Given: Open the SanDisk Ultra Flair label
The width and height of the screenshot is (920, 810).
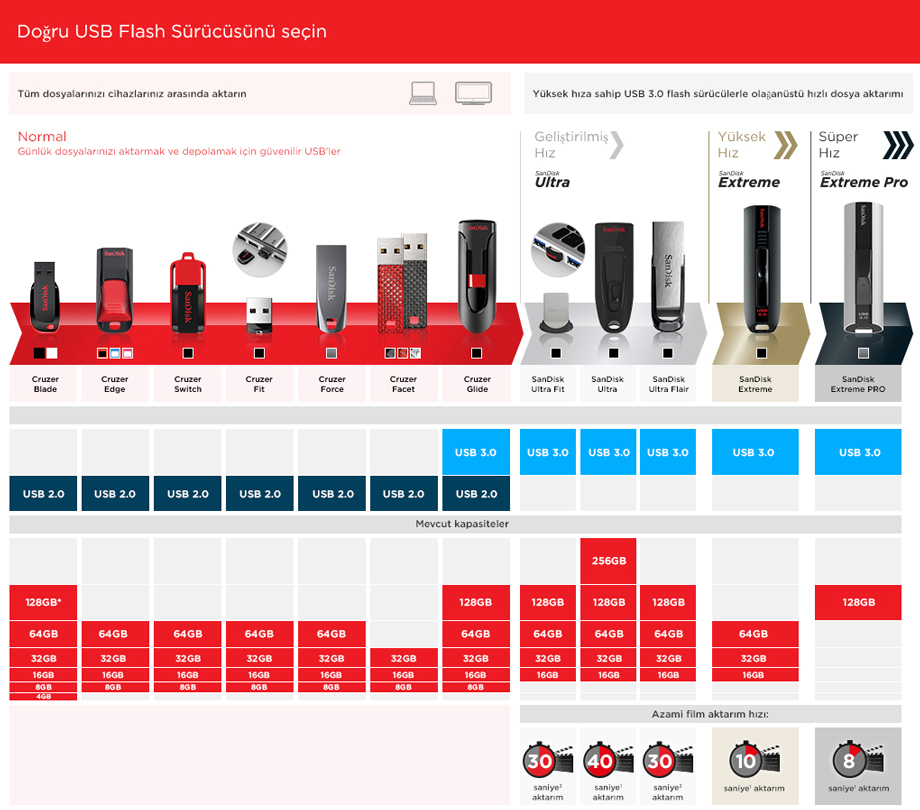Looking at the screenshot, I should pos(668,384).
